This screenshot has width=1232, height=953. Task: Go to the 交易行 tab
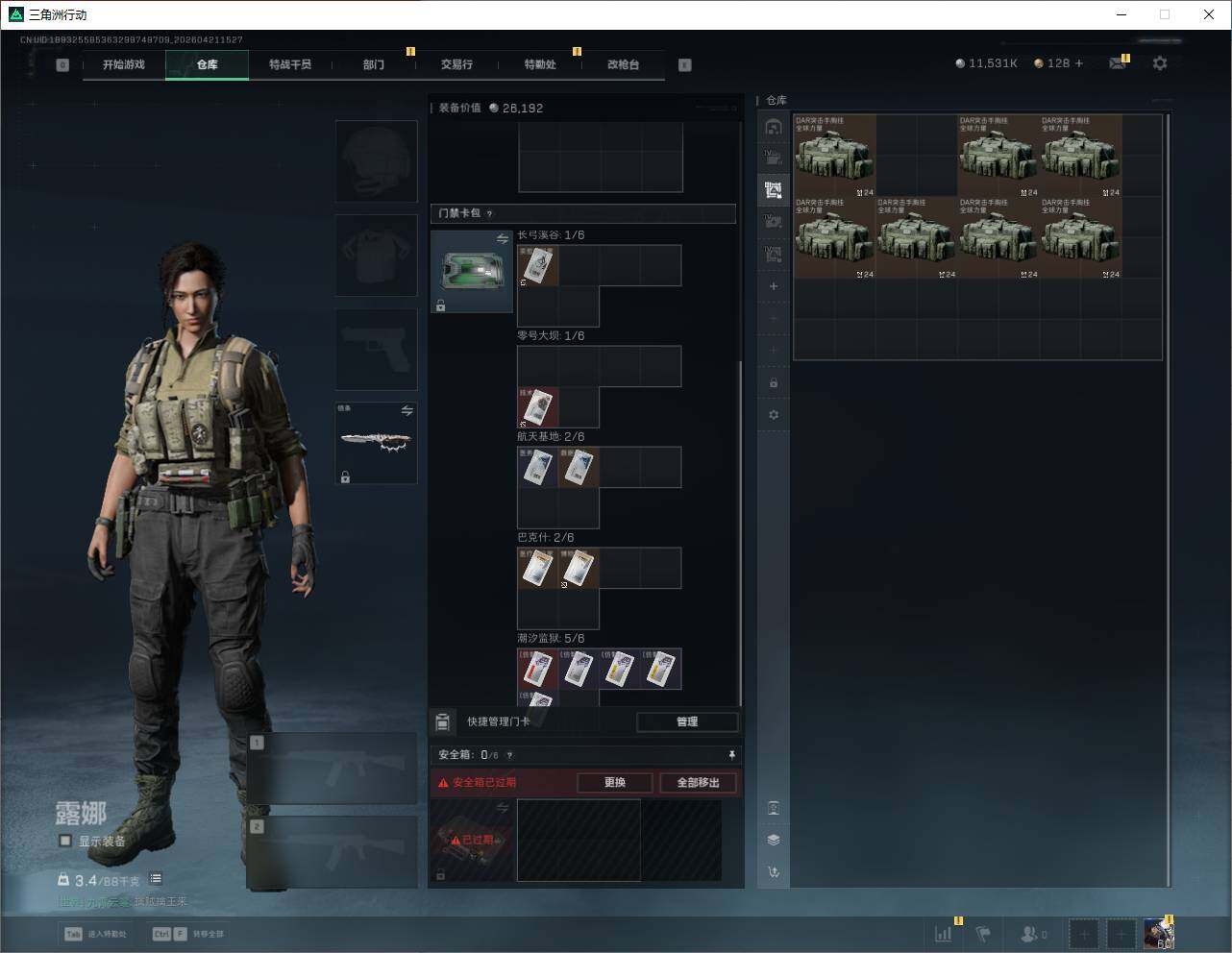[x=456, y=64]
